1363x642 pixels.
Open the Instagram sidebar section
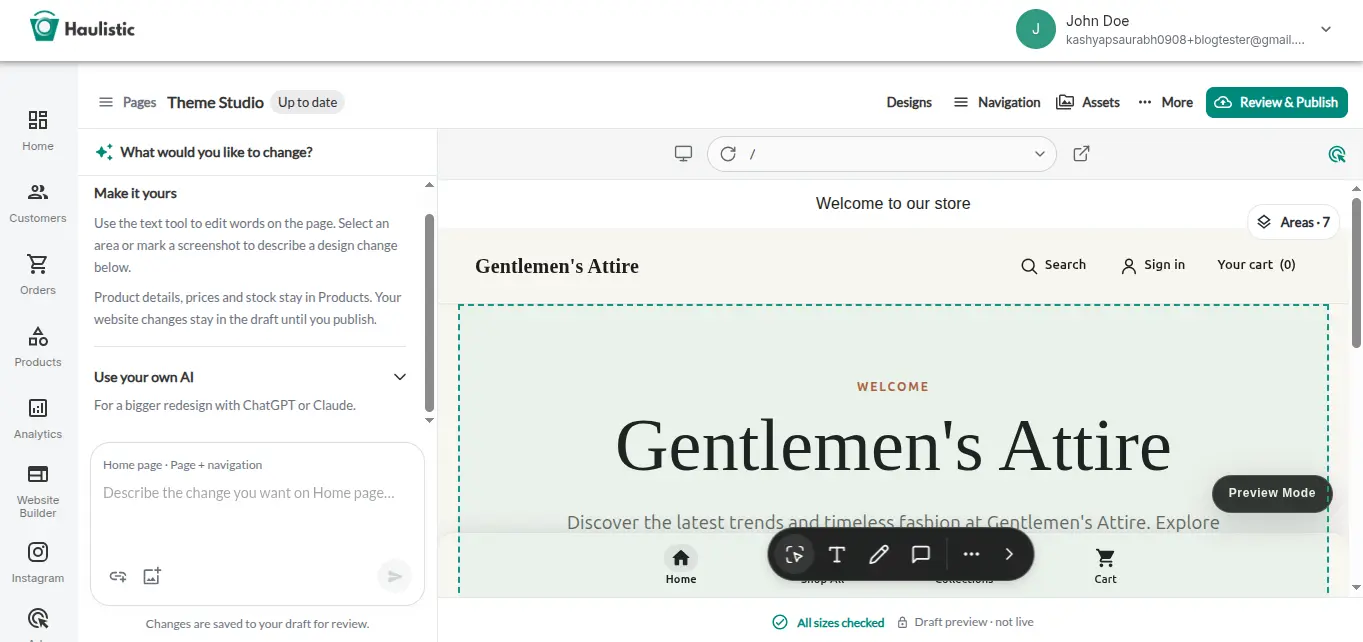pos(38,563)
